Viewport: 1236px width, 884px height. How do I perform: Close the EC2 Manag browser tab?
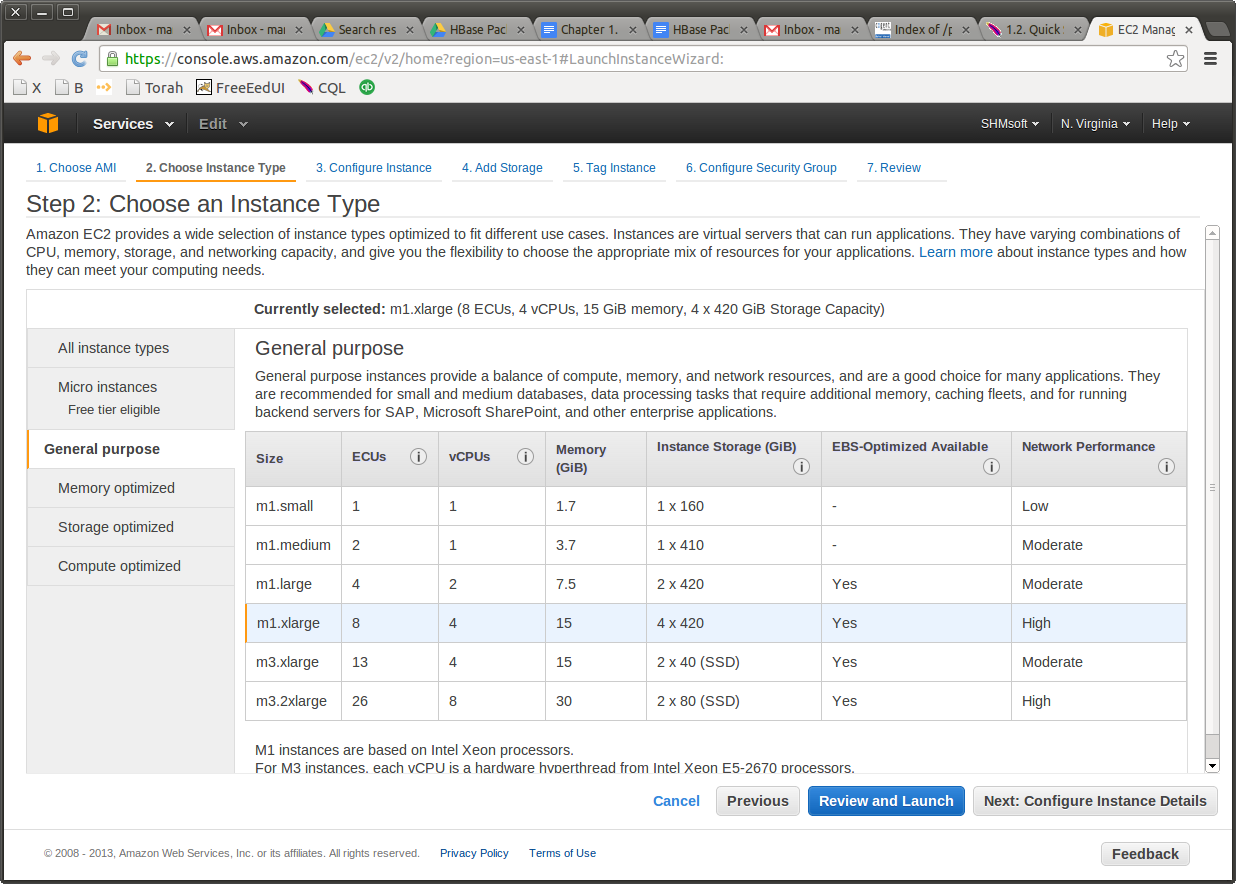tap(1189, 30)
